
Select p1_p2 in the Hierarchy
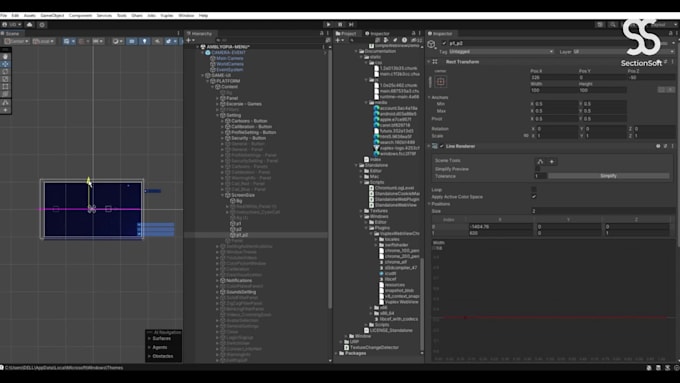coord(242,235)
